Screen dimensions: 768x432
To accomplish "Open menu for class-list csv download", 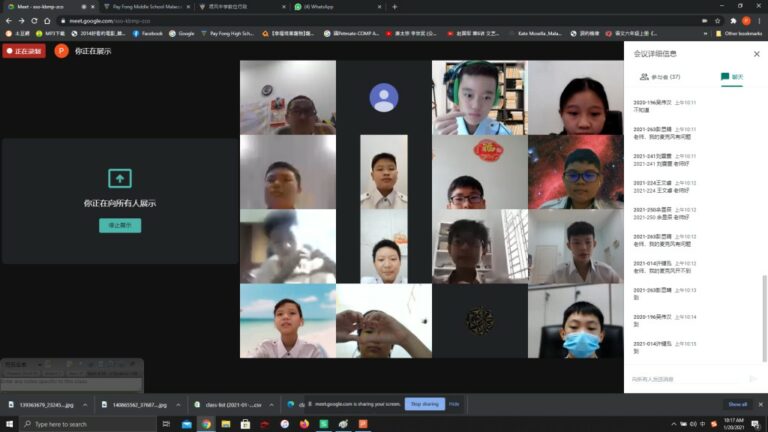I will 271,405.
